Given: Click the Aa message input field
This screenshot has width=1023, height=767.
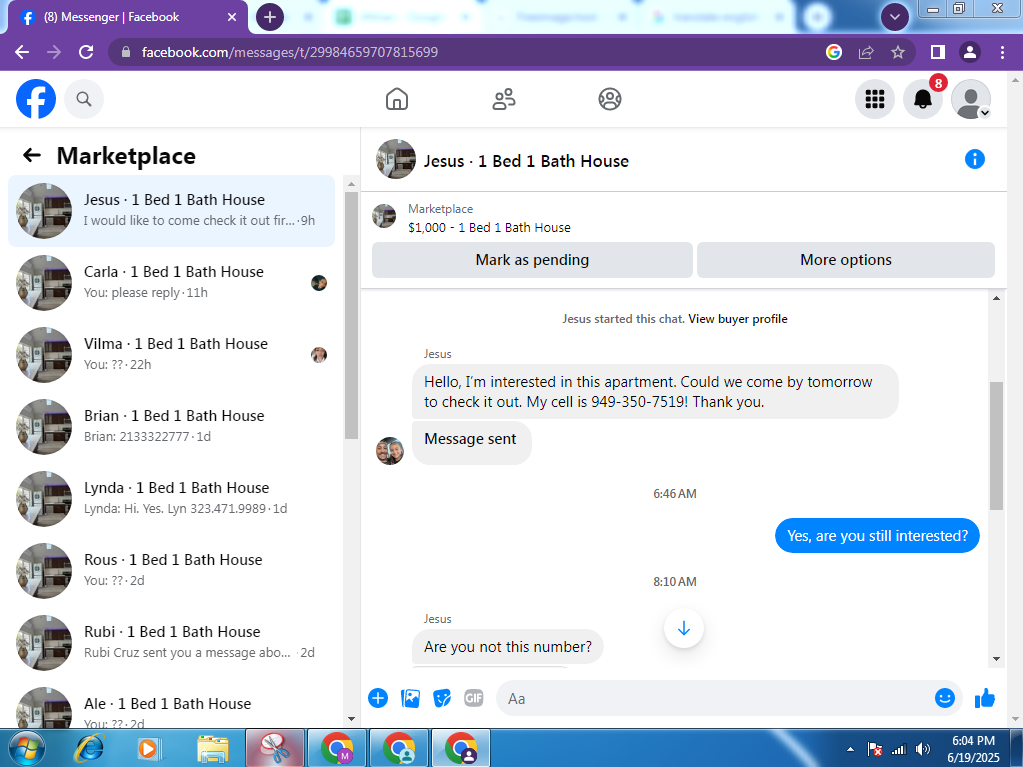Looking at the screenshot, I should 714,699.
